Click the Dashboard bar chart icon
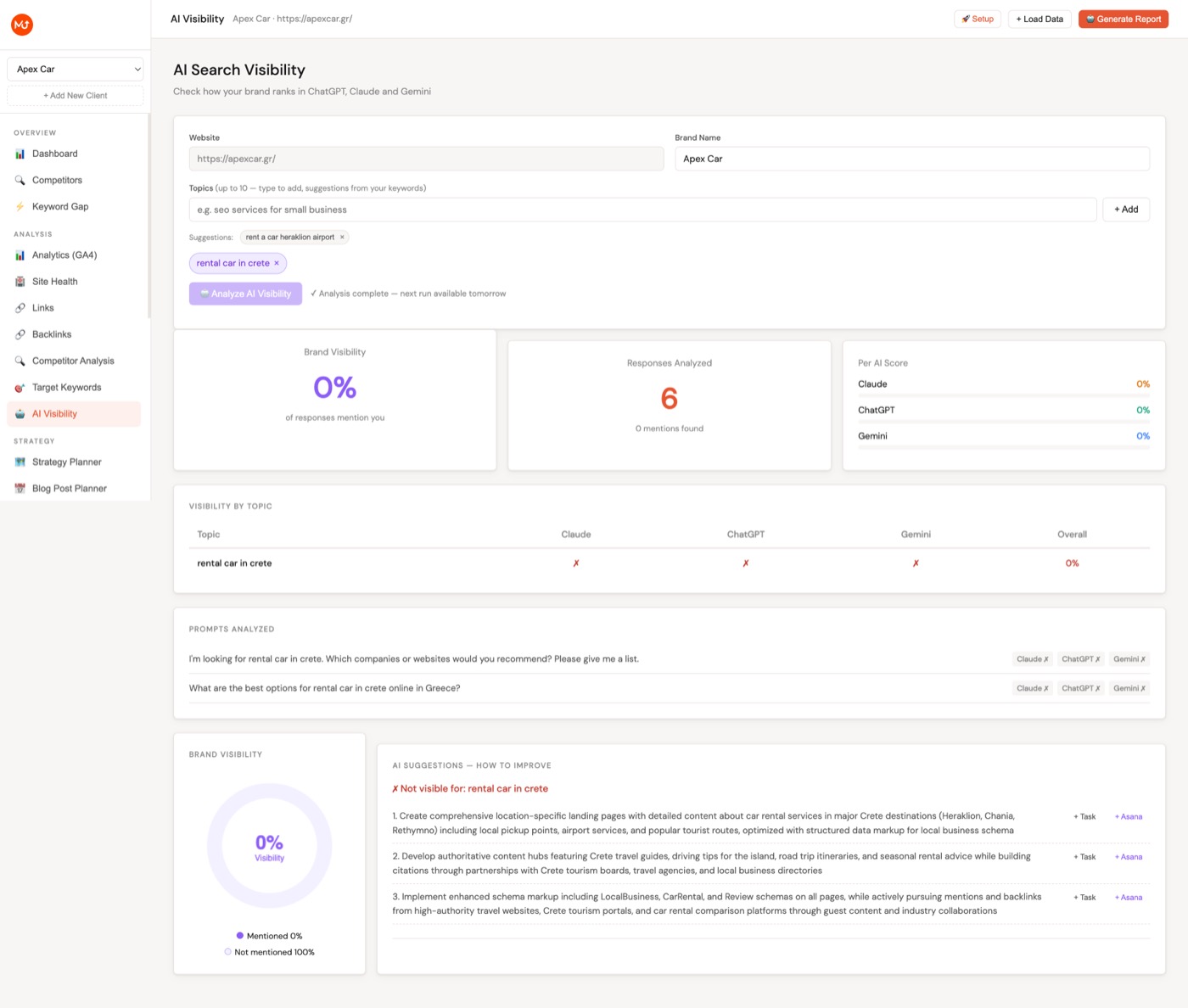 coord(20,154)
